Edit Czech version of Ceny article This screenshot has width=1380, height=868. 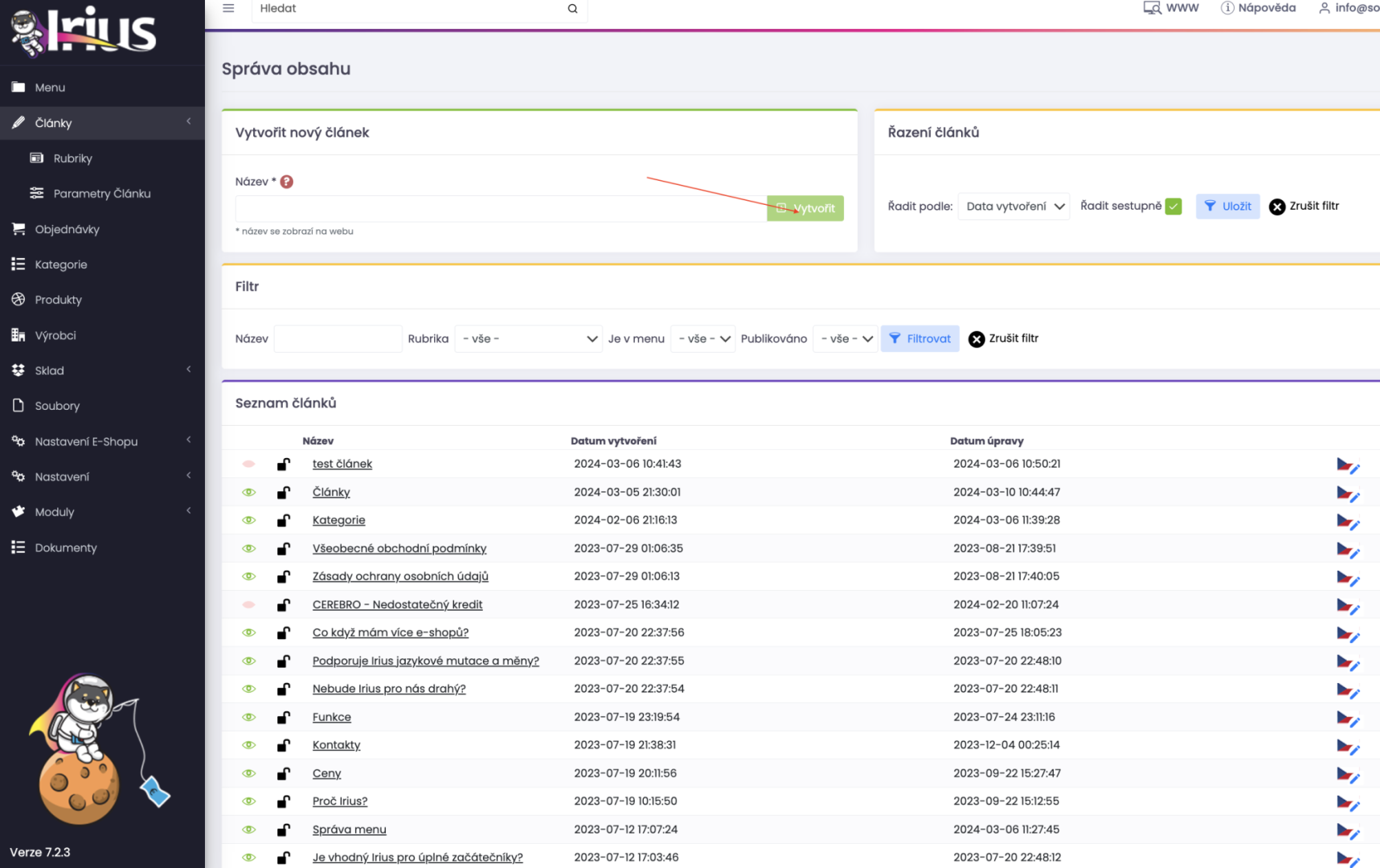[x=1348, y=775]
